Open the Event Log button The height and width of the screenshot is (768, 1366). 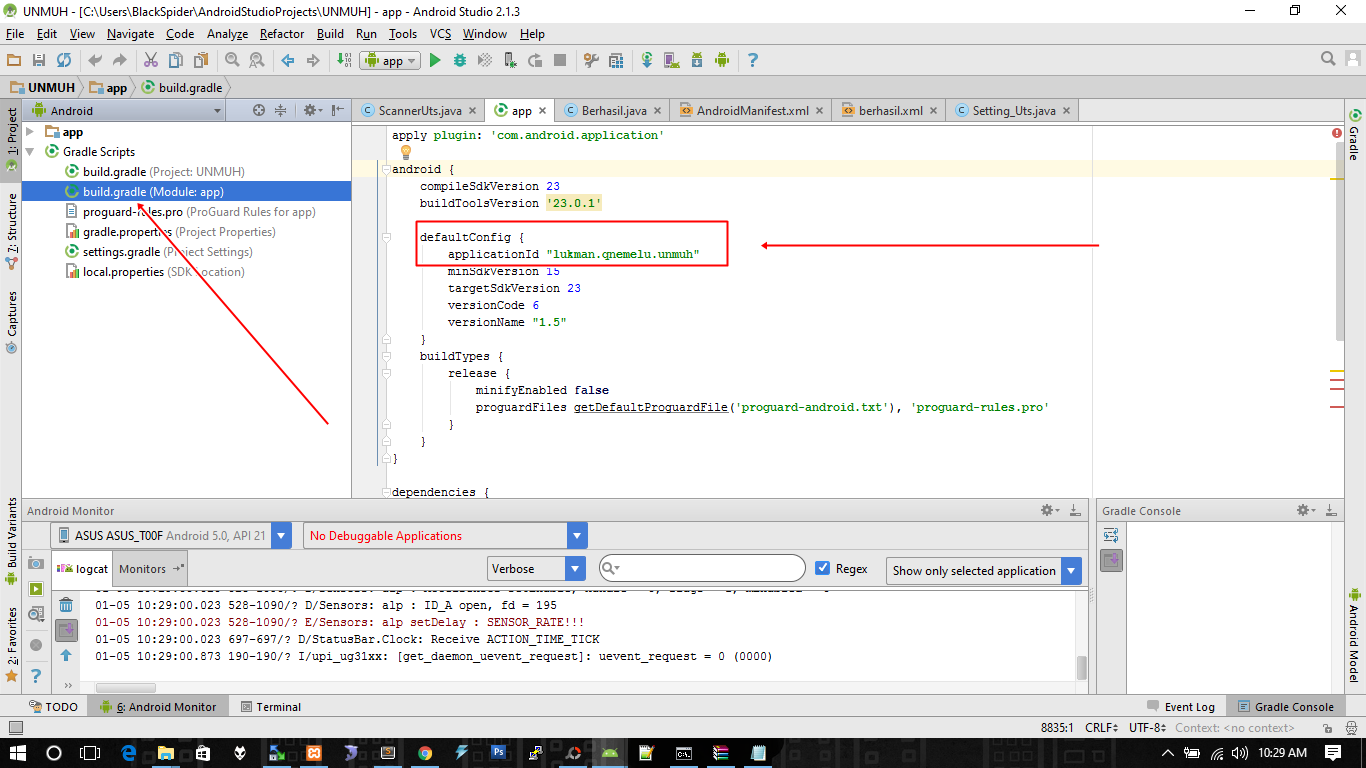[x=1180, y=706]
